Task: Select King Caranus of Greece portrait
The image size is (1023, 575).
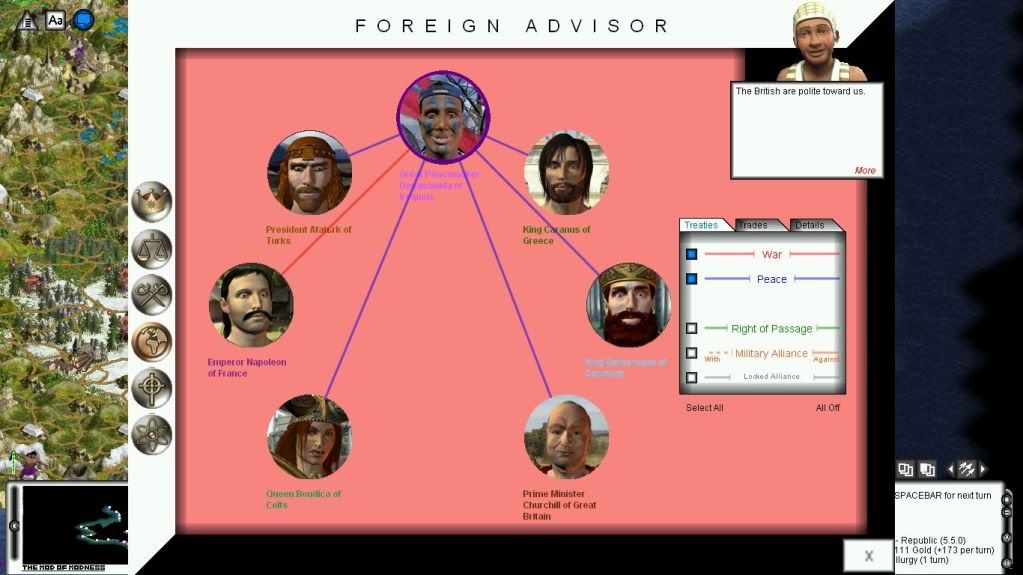Action: click(x=566, y=172)
